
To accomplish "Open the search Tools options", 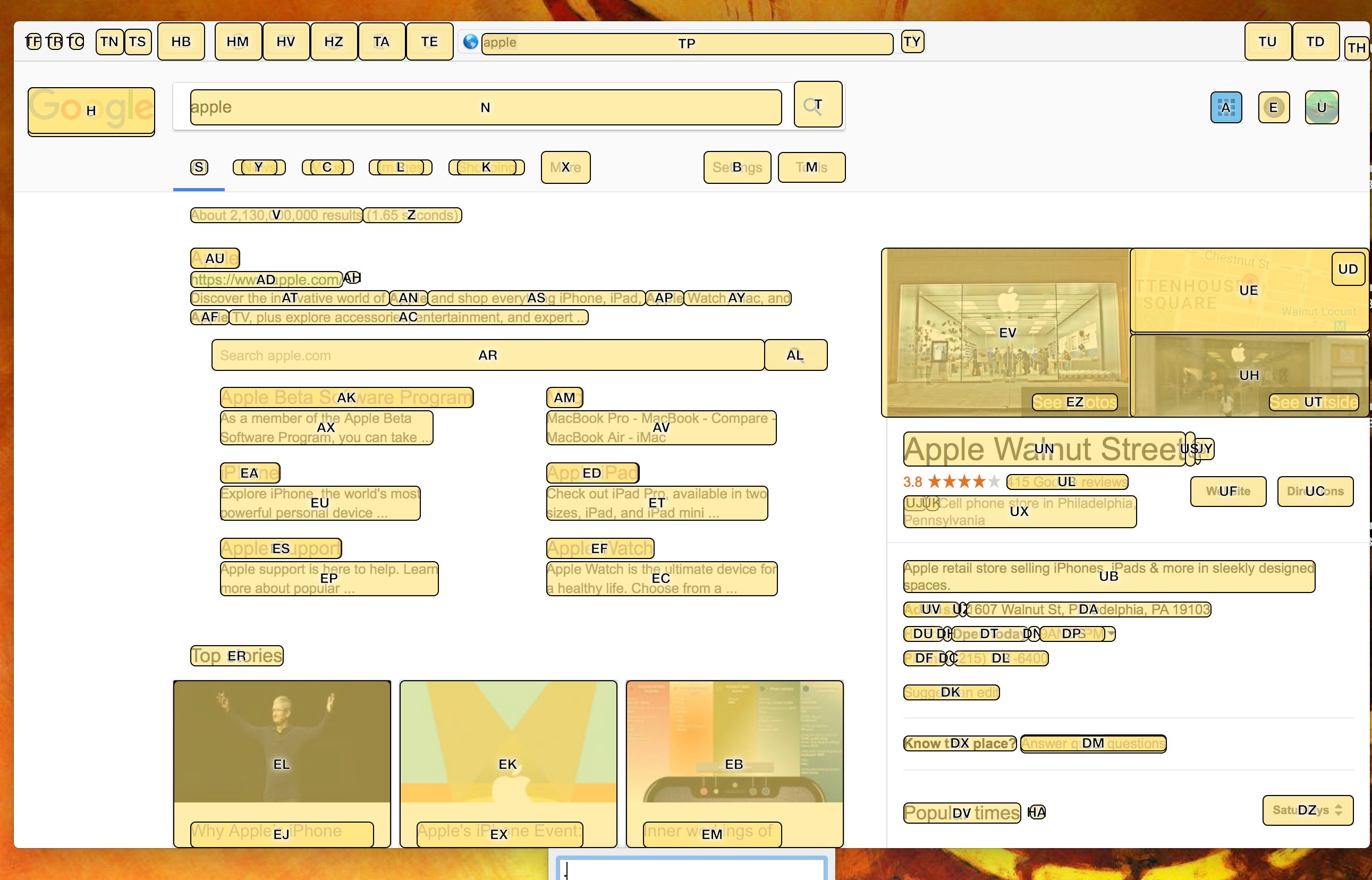I will tap(811, 167).
